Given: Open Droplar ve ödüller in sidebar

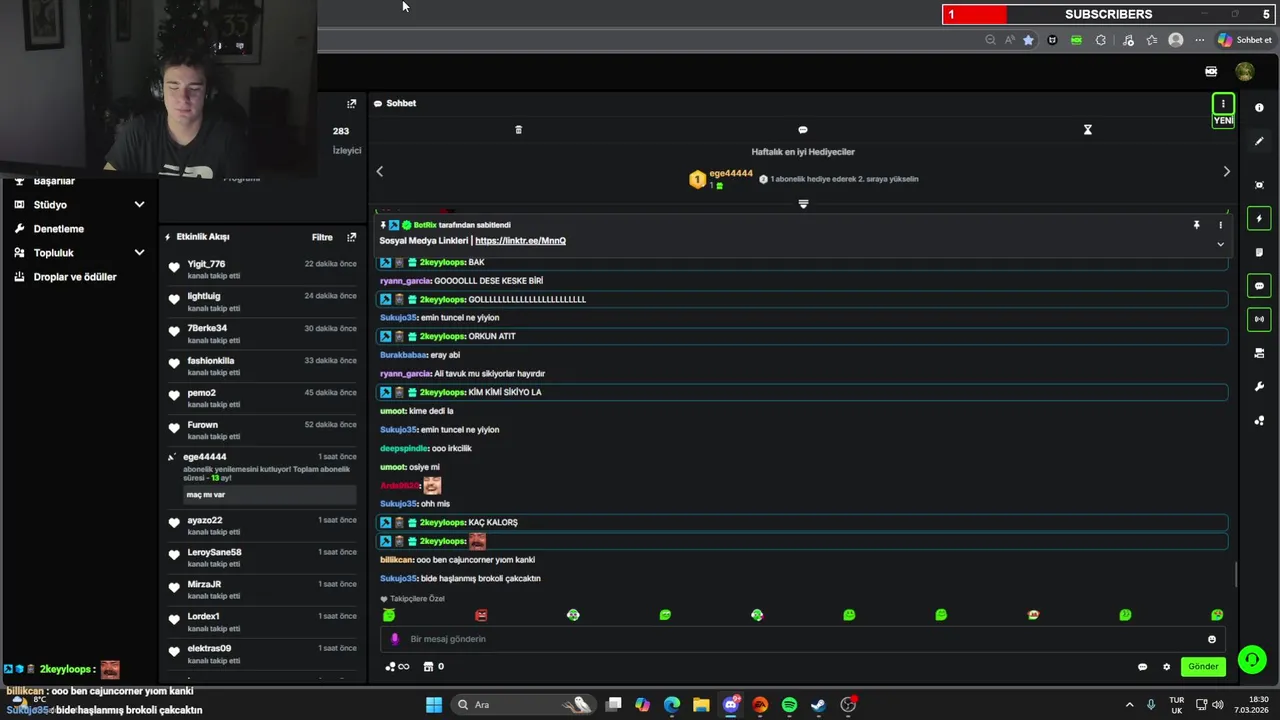Looking at the screenshot, I should point(75,277).
